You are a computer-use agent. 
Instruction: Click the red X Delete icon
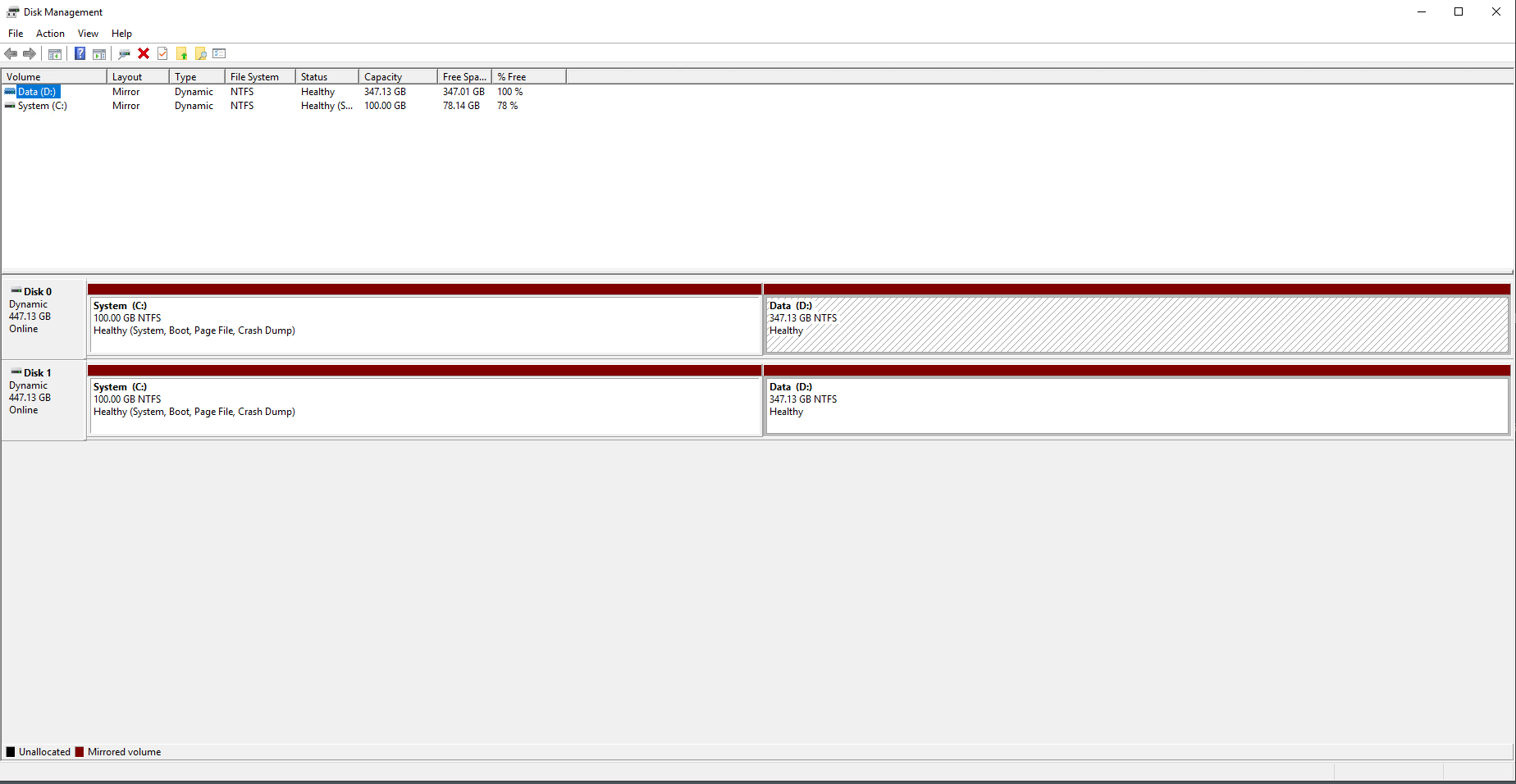click(x=144, y=54)
